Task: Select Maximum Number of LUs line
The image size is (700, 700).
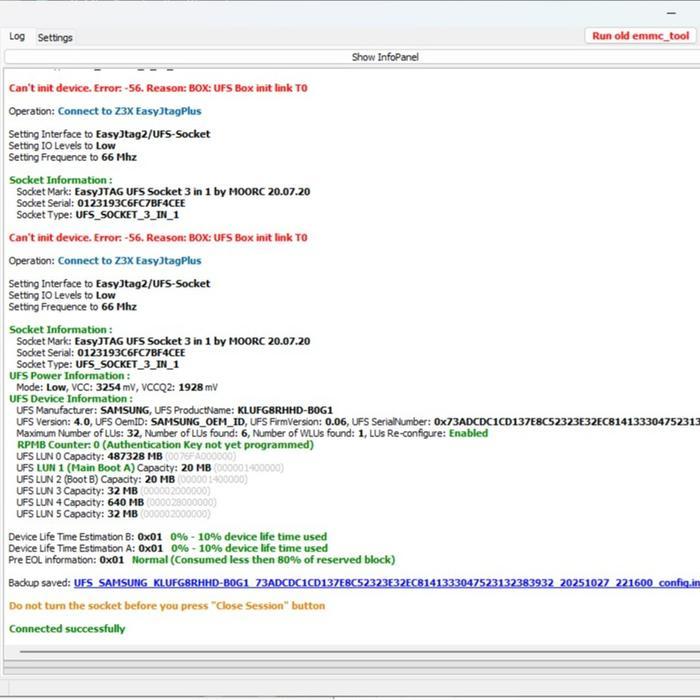Action: [x=252, y=433]
